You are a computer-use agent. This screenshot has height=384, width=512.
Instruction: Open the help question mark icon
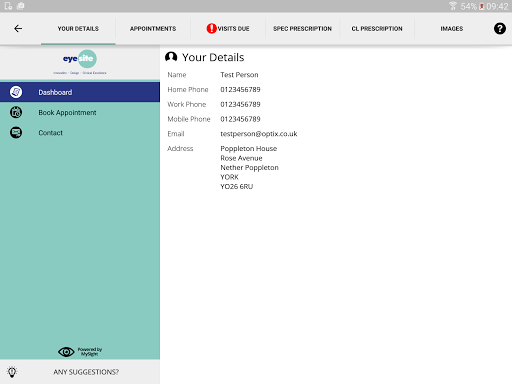tap(499, 29)
